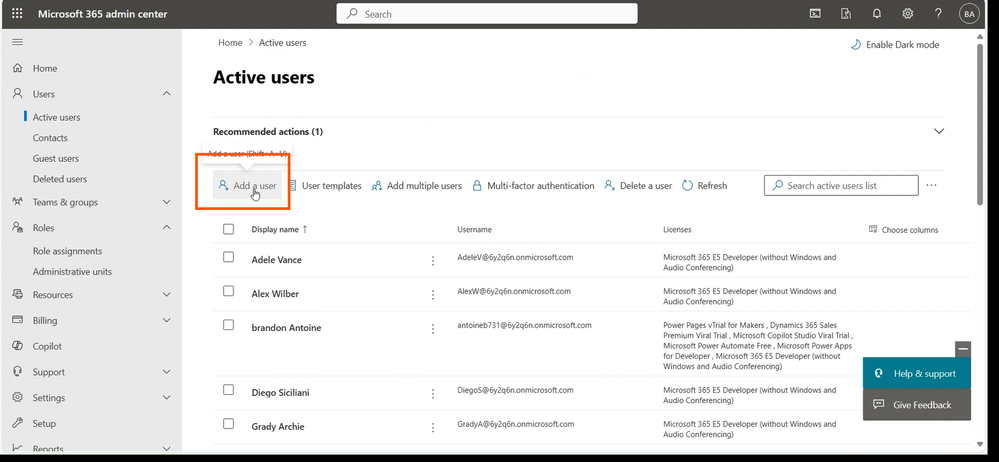Expand the Billing chevron

167,320
